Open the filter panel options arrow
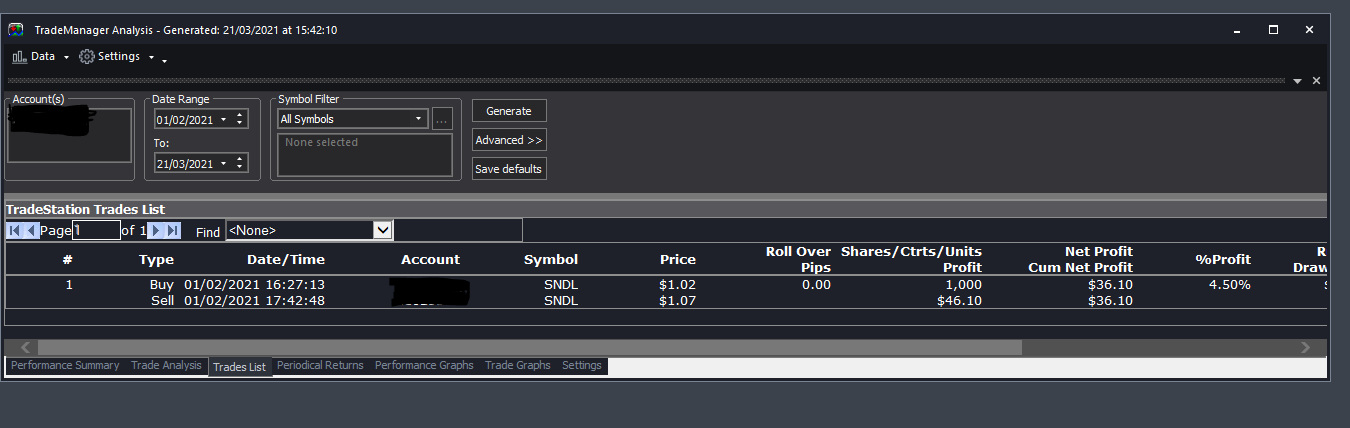Screen dimensions: 1350x428 tap(1297, 81)
